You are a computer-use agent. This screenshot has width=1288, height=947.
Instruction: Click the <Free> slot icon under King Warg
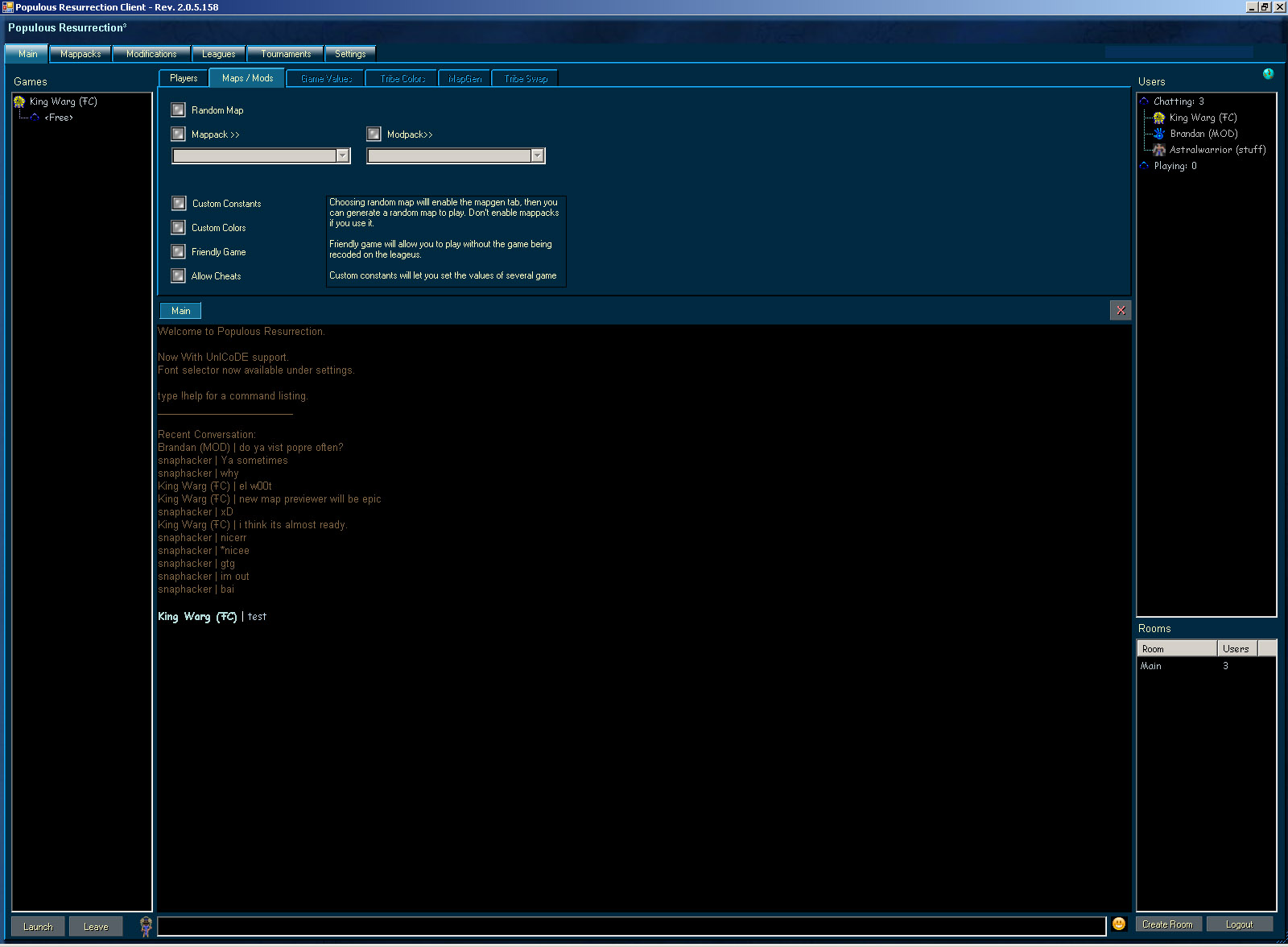tap(35, 118)
